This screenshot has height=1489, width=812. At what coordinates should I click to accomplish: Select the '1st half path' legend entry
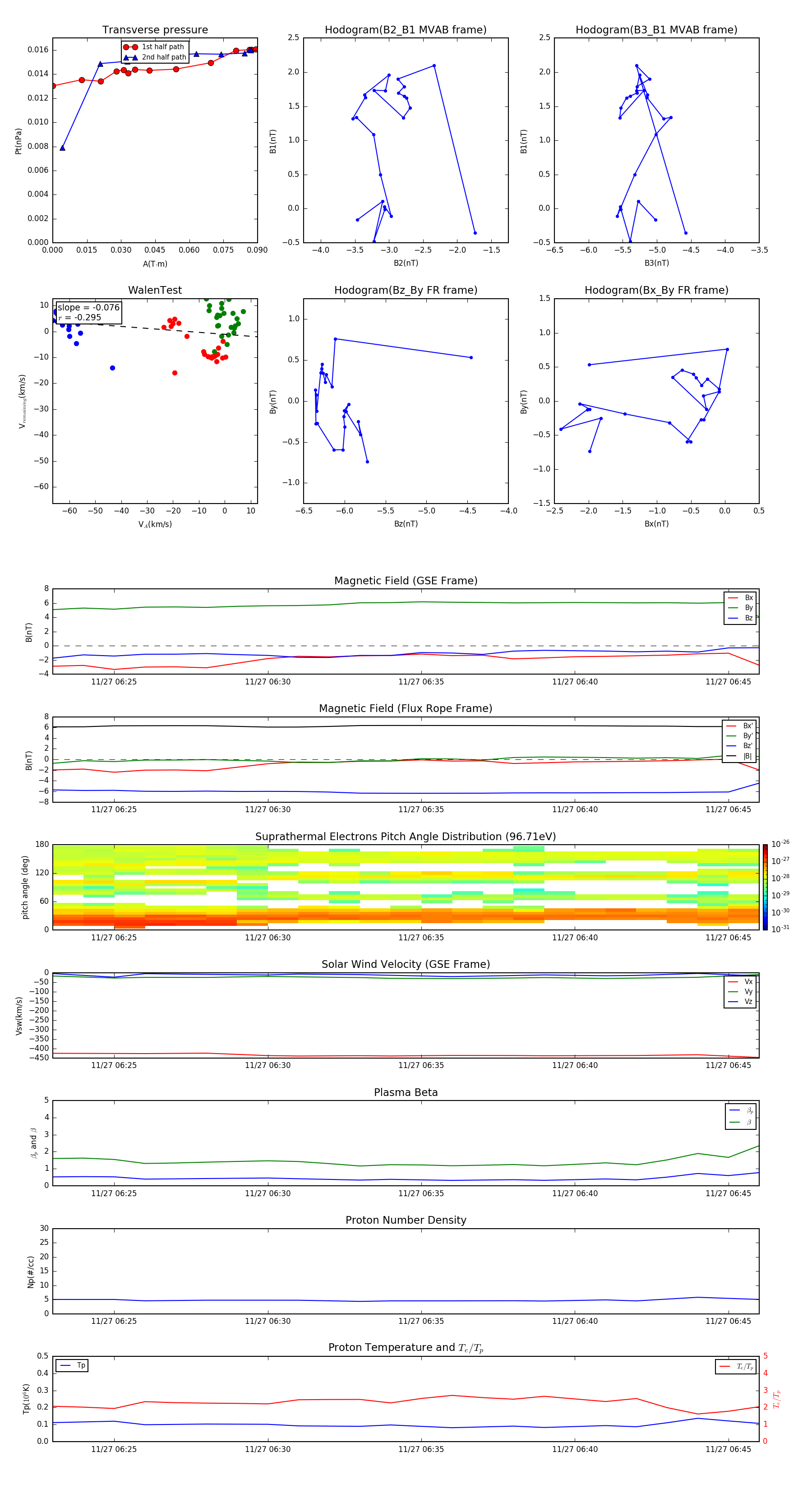154,47
